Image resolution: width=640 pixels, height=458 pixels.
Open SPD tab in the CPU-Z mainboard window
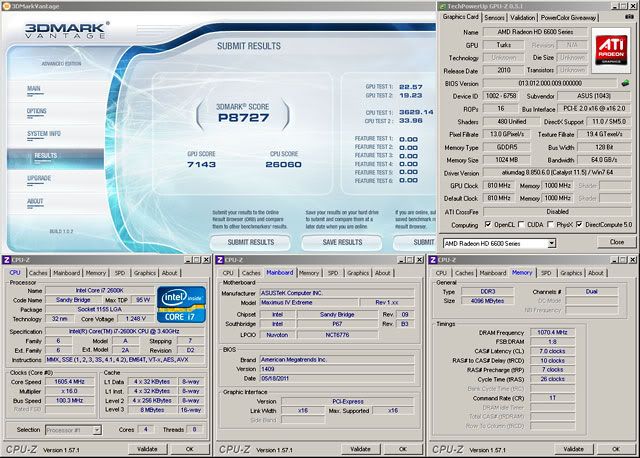pos(333,273)
